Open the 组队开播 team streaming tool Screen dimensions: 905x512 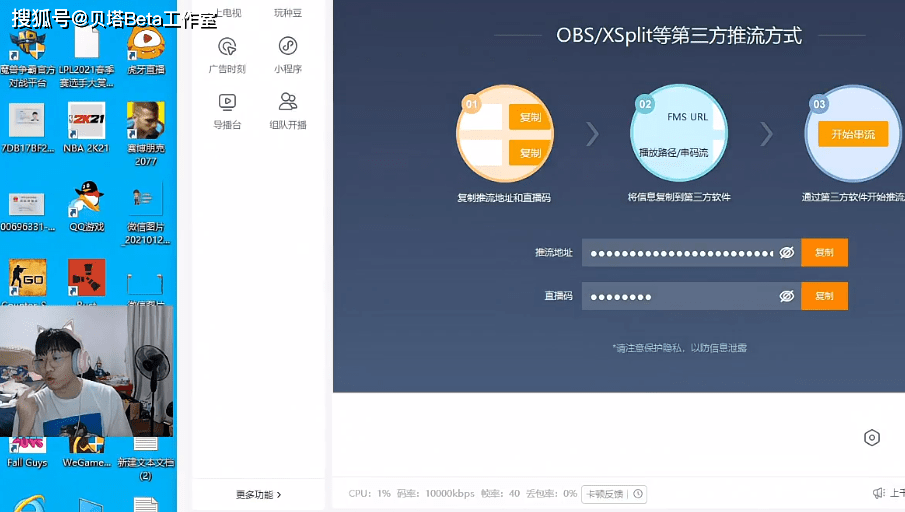tap(287, 111)
